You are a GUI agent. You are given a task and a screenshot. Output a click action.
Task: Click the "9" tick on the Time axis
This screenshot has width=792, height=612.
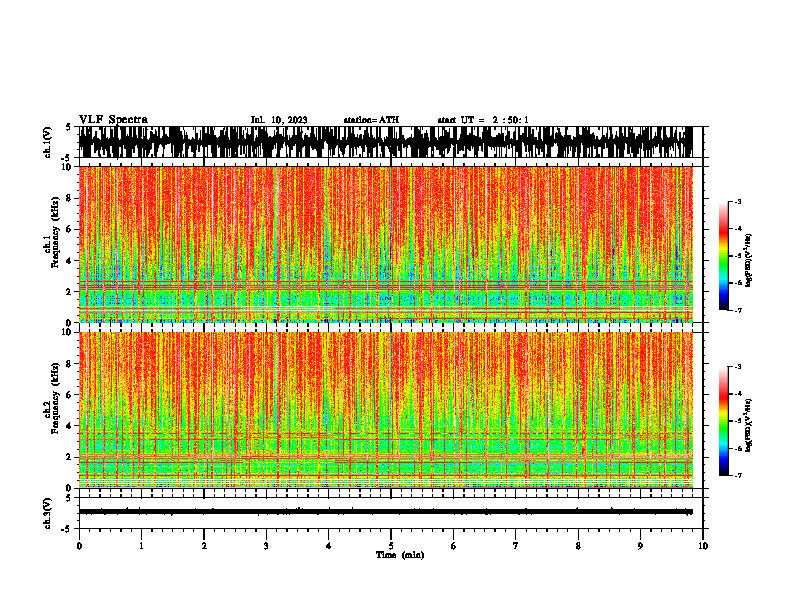coord(640,546)
